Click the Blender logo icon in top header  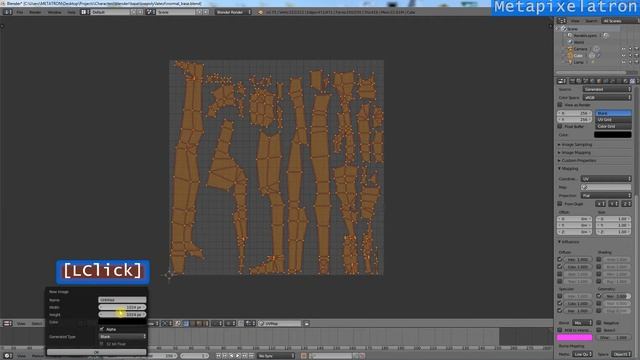point(260,12)
